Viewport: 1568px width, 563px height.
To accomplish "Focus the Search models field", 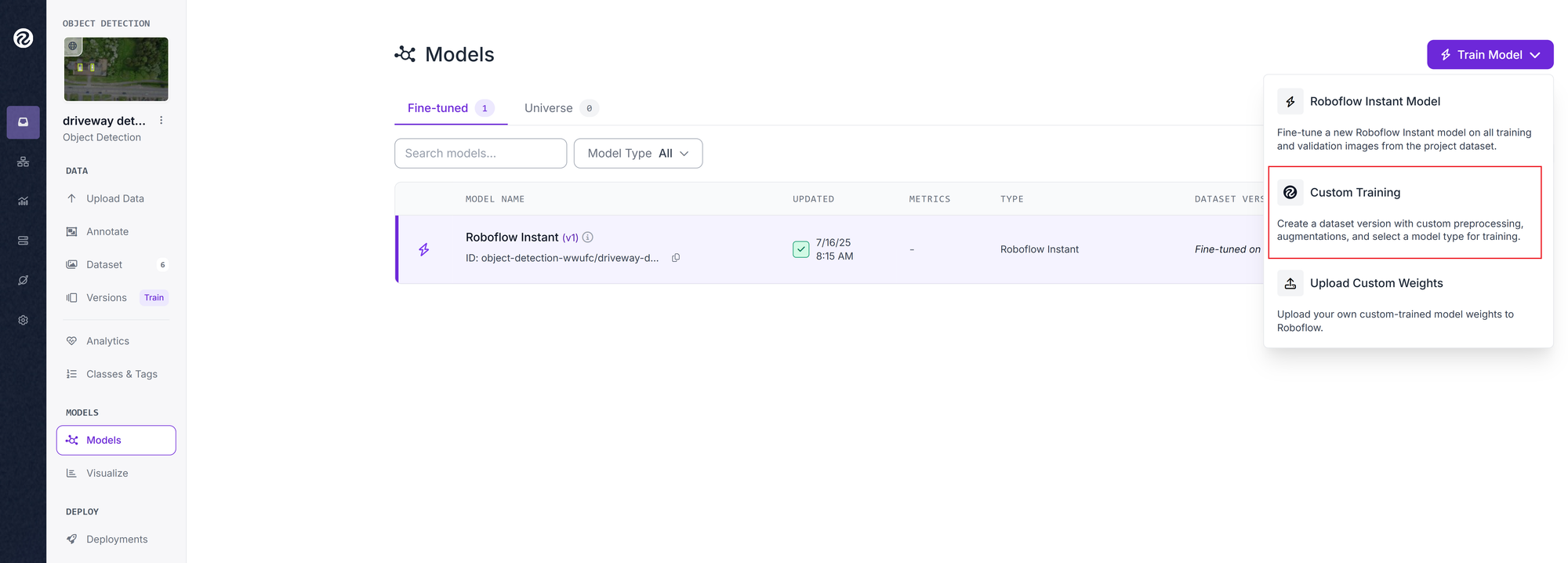I will click(x=481, y=154).
